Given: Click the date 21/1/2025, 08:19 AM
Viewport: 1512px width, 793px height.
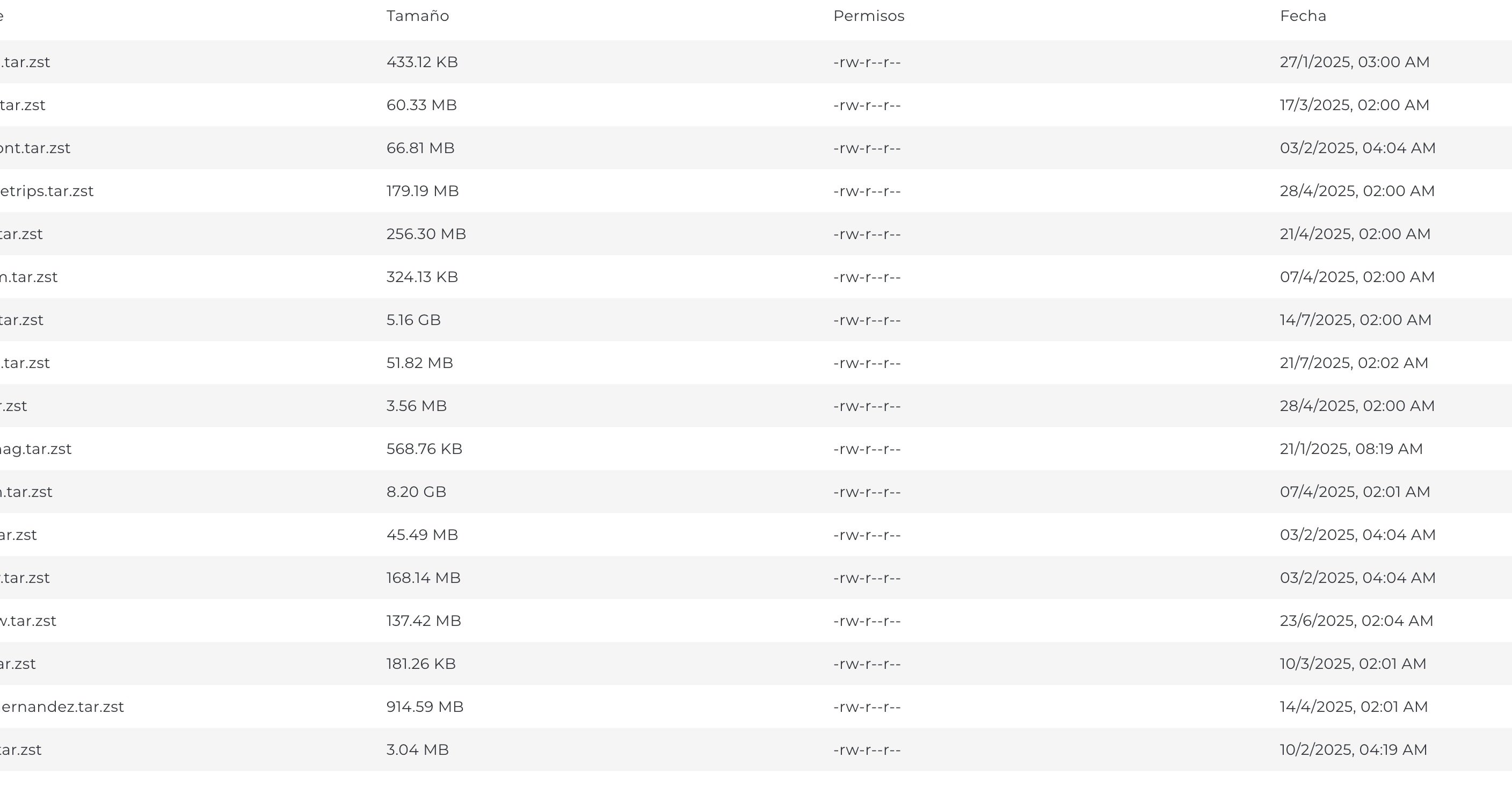Looking at the screenshot, I should (1350, 449).
